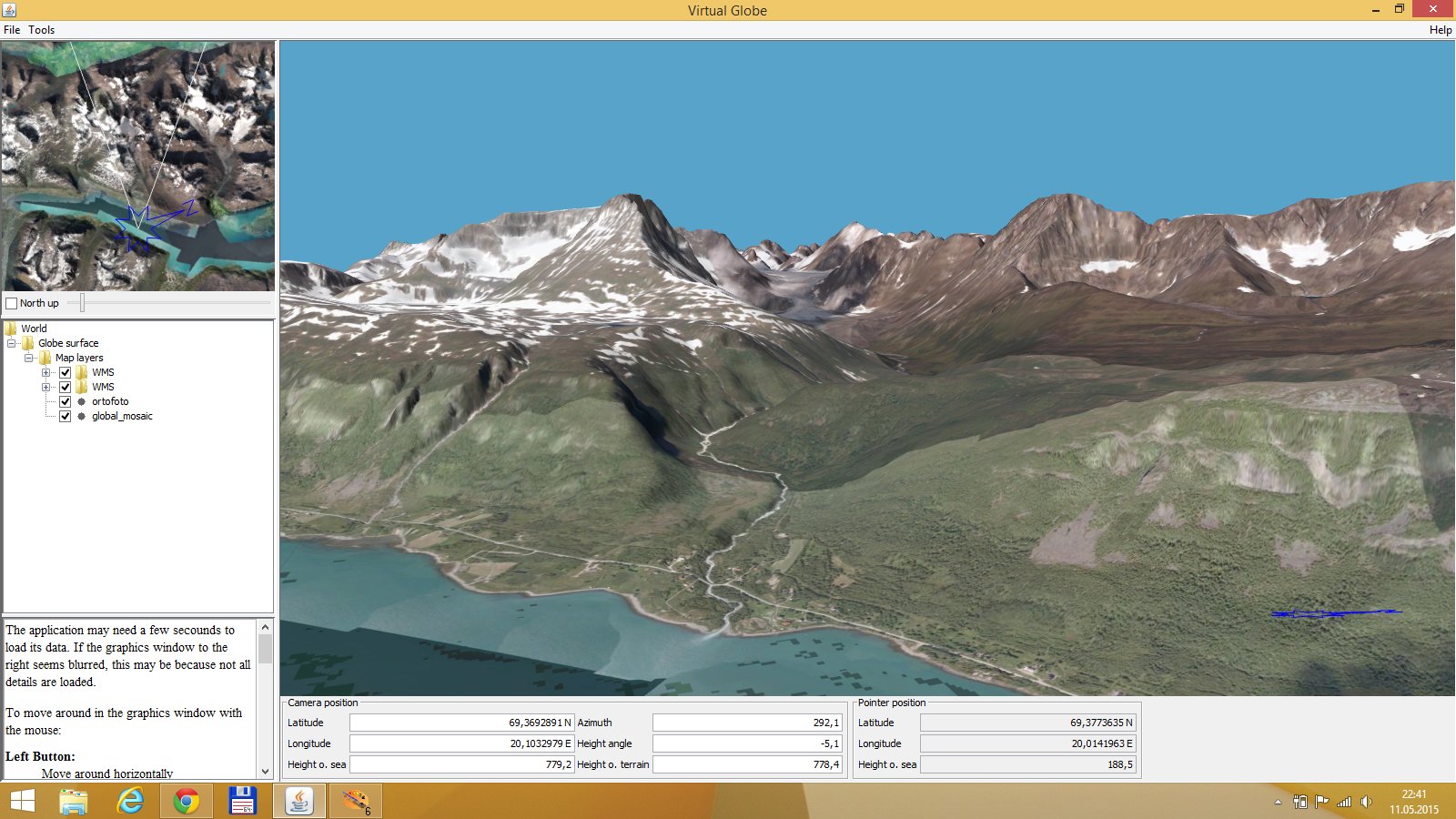Viewport: 1456px width, 819px height.
Task: Click the pointer Height o. sea field
Action: click(x=1027, y=764)
